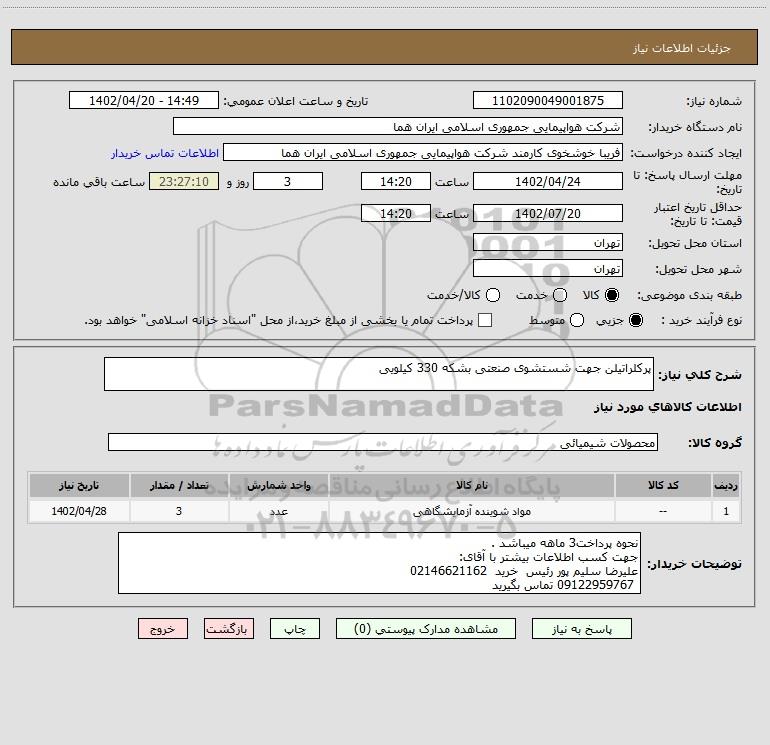Click the بازگشت back button
This screenshot has height=745, width=770.
click(229, 629)
